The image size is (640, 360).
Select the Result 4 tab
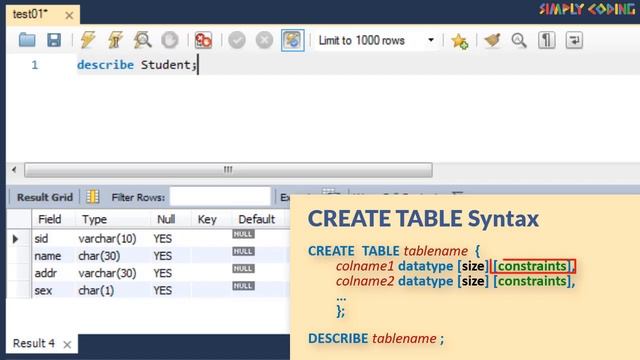point(34,343)
